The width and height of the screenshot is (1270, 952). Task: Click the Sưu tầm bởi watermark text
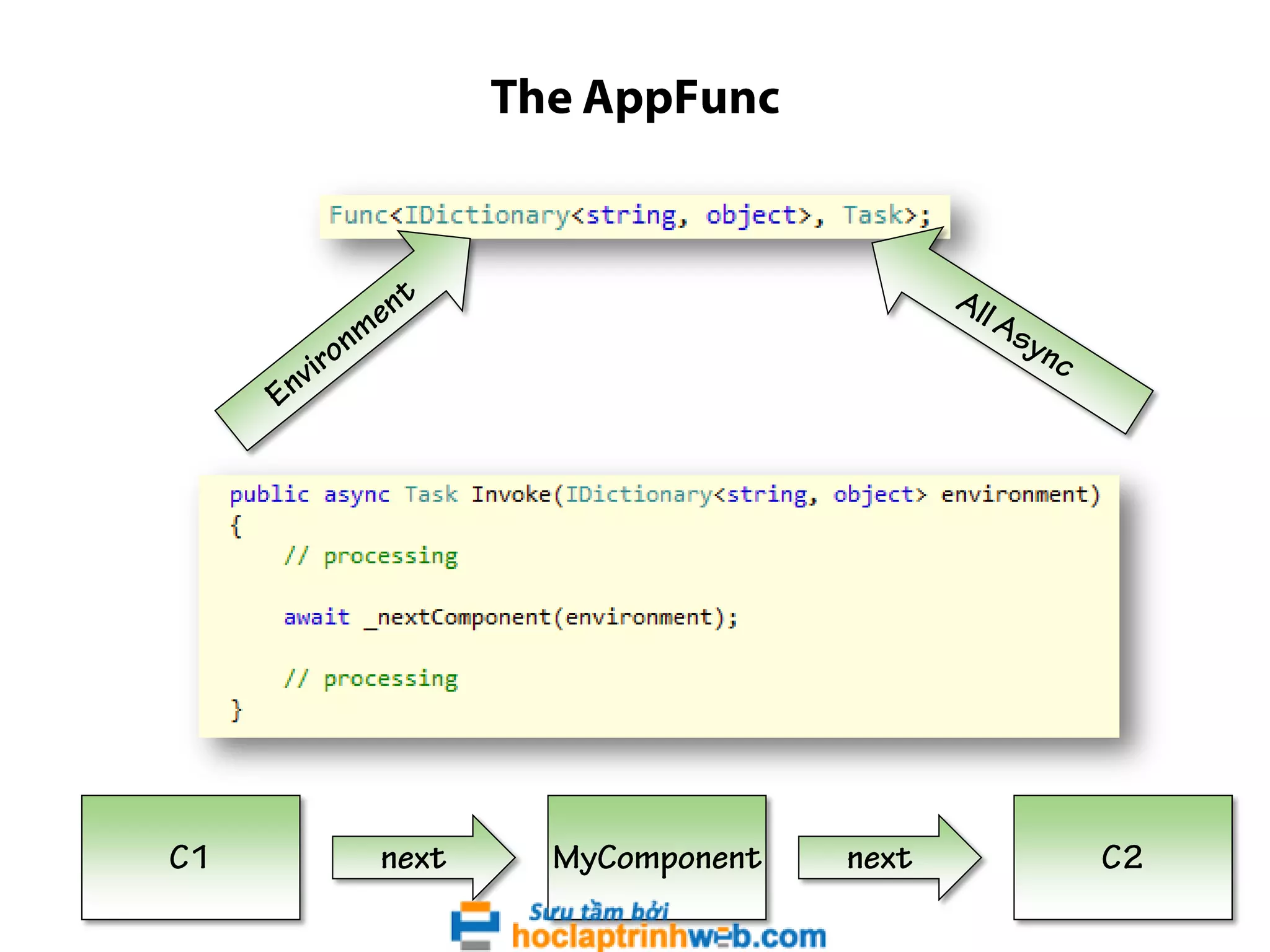point(598,911)
